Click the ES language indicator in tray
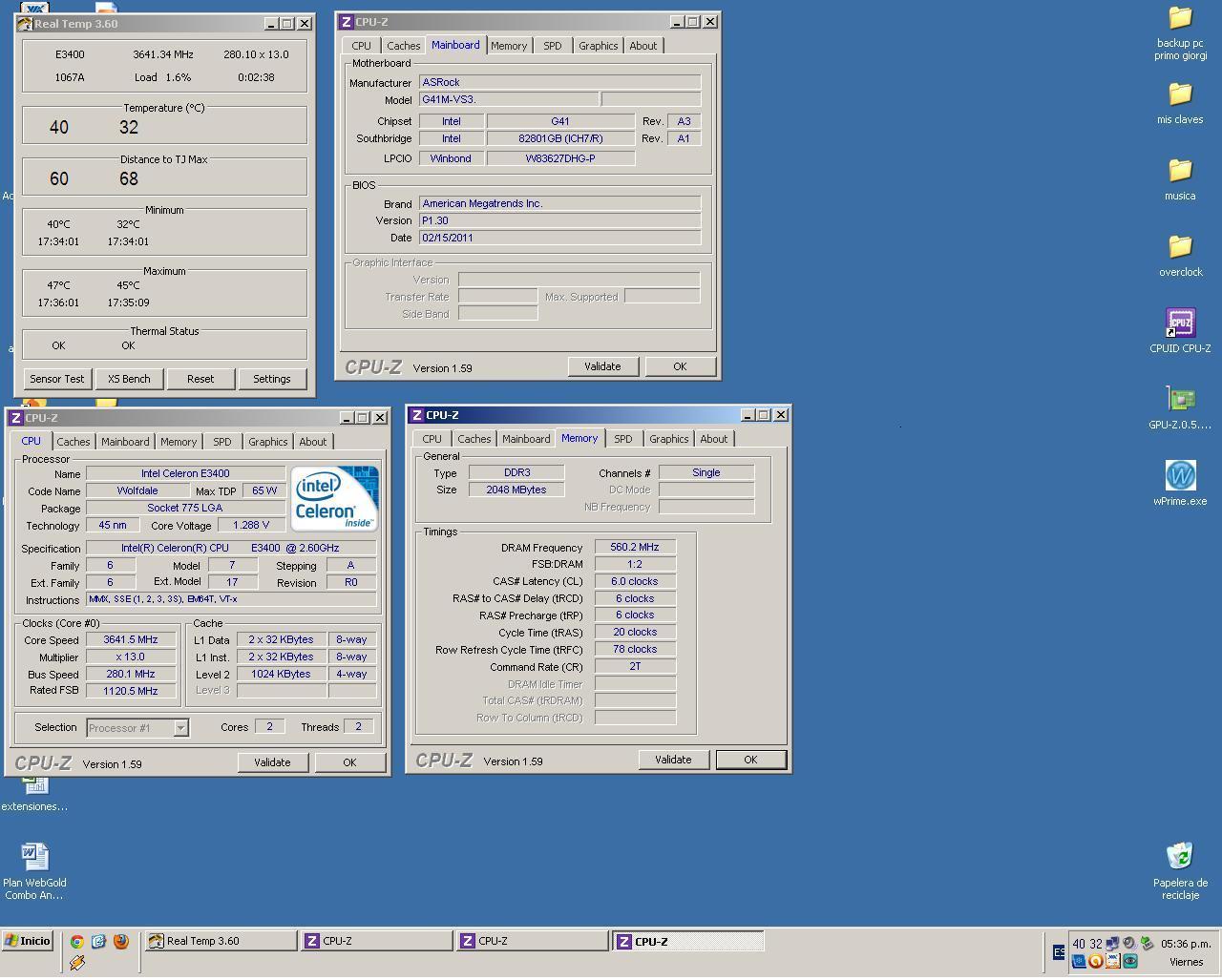 [x=1059, y=951]
